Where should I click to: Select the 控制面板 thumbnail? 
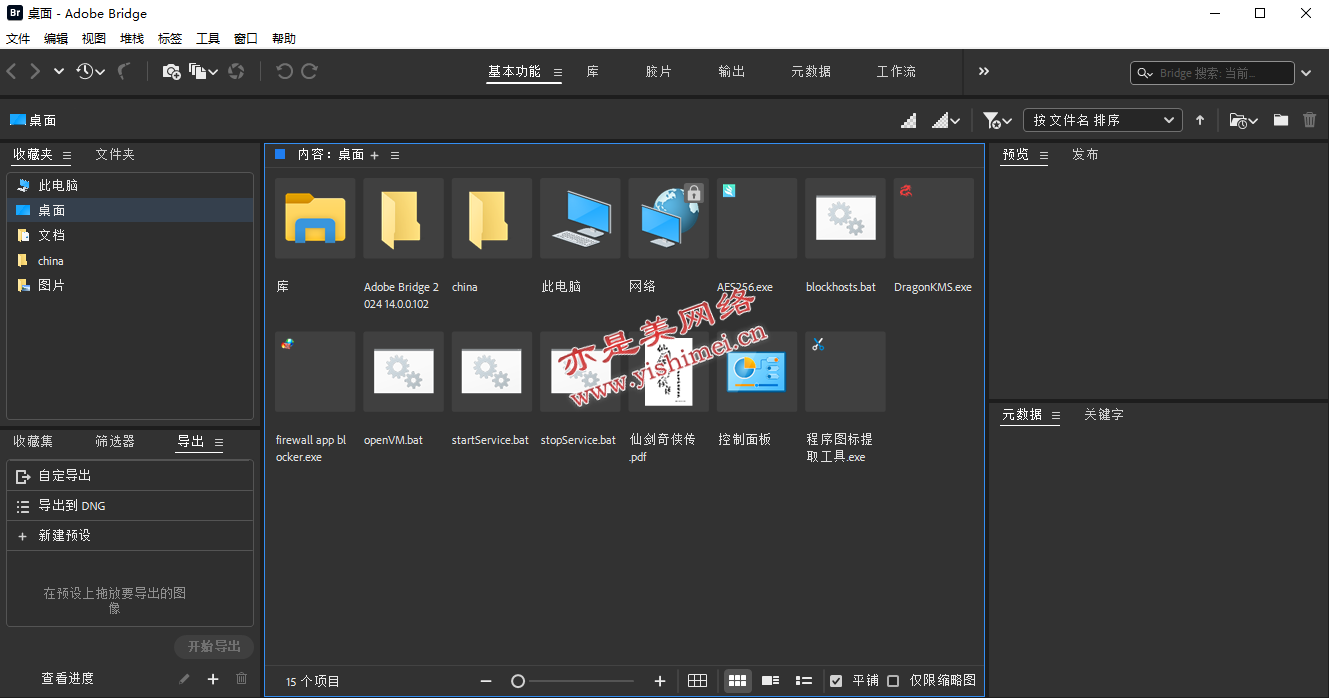click(757, 372)
